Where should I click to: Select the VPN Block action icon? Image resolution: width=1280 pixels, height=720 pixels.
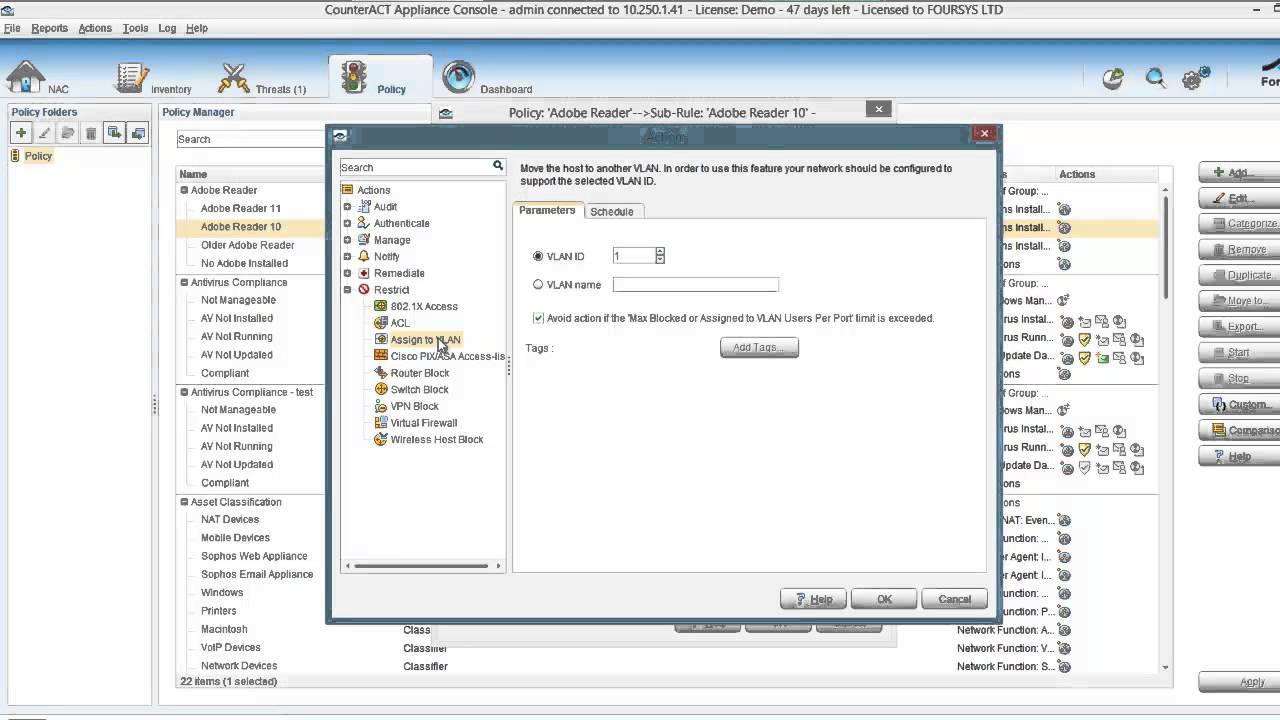tap(381, 406)
